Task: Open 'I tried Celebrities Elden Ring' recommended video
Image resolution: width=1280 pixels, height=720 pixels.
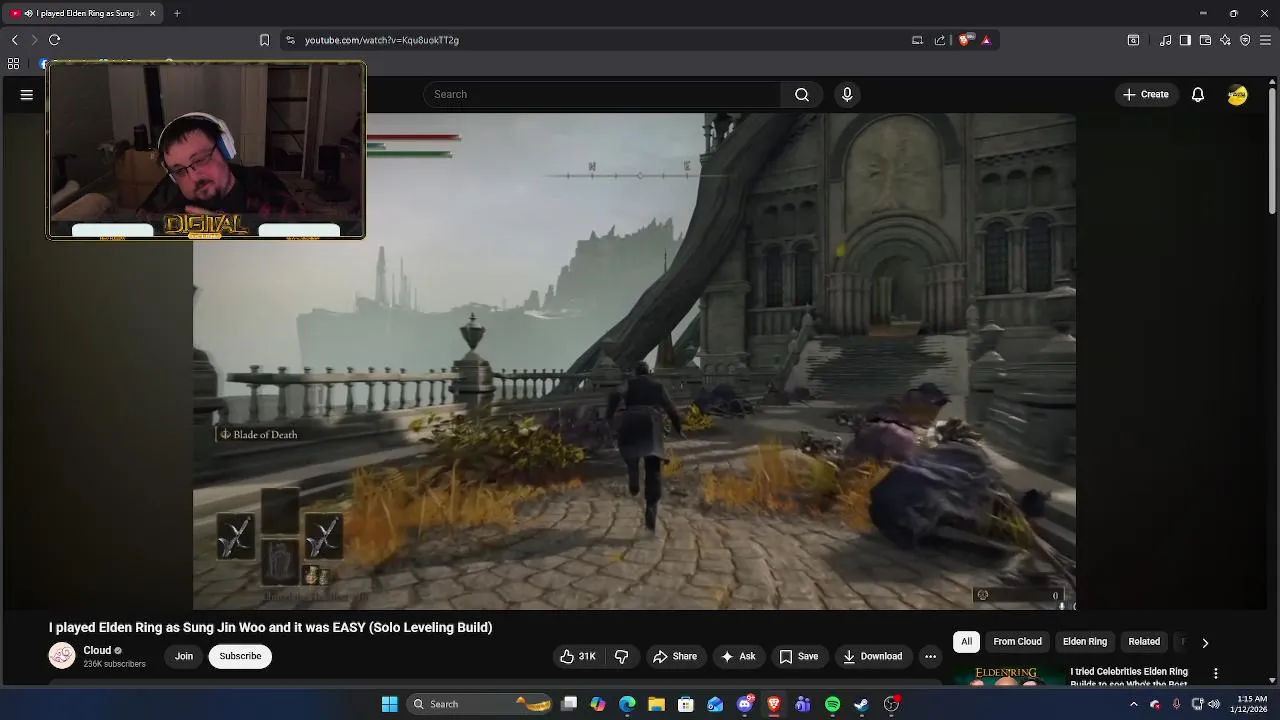Action: point(1129,677)
